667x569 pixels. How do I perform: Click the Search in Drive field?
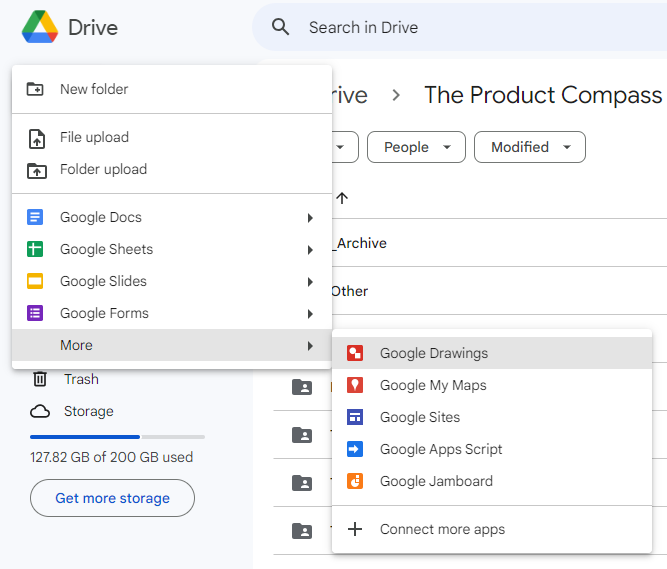(x=459, y=27)
